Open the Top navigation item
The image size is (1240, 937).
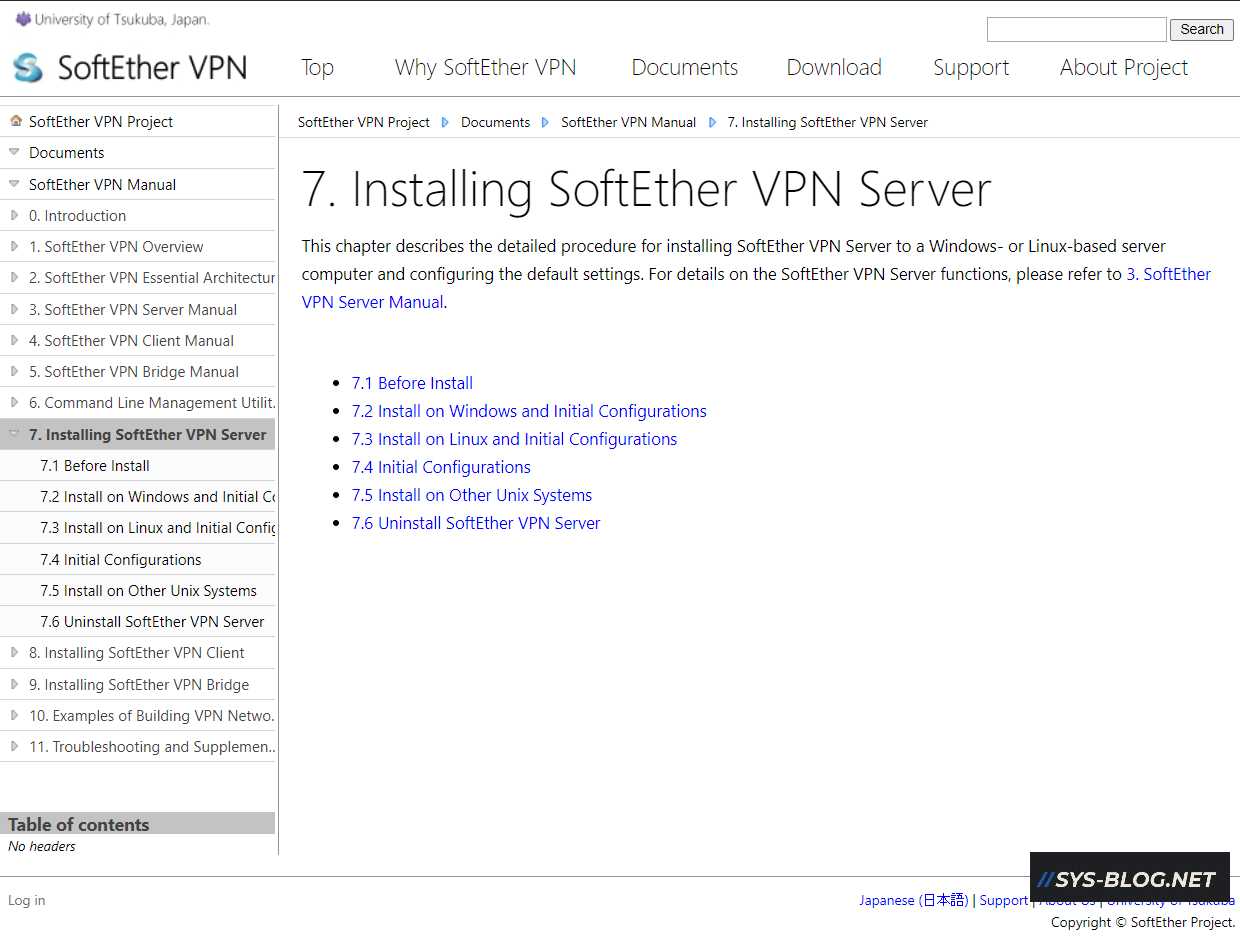point(317,67)
